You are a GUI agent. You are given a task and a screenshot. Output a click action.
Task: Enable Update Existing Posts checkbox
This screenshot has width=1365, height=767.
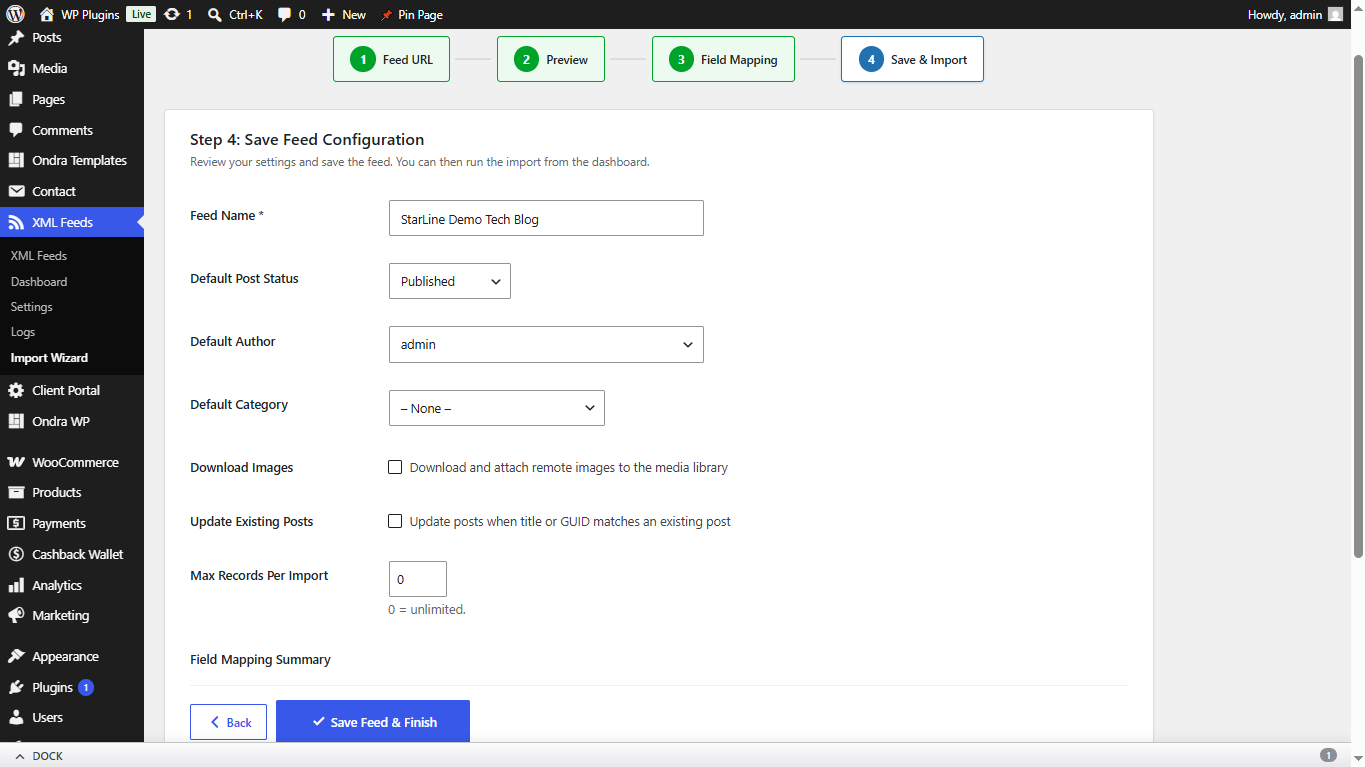pyautogui.click(x=395, y=521)
